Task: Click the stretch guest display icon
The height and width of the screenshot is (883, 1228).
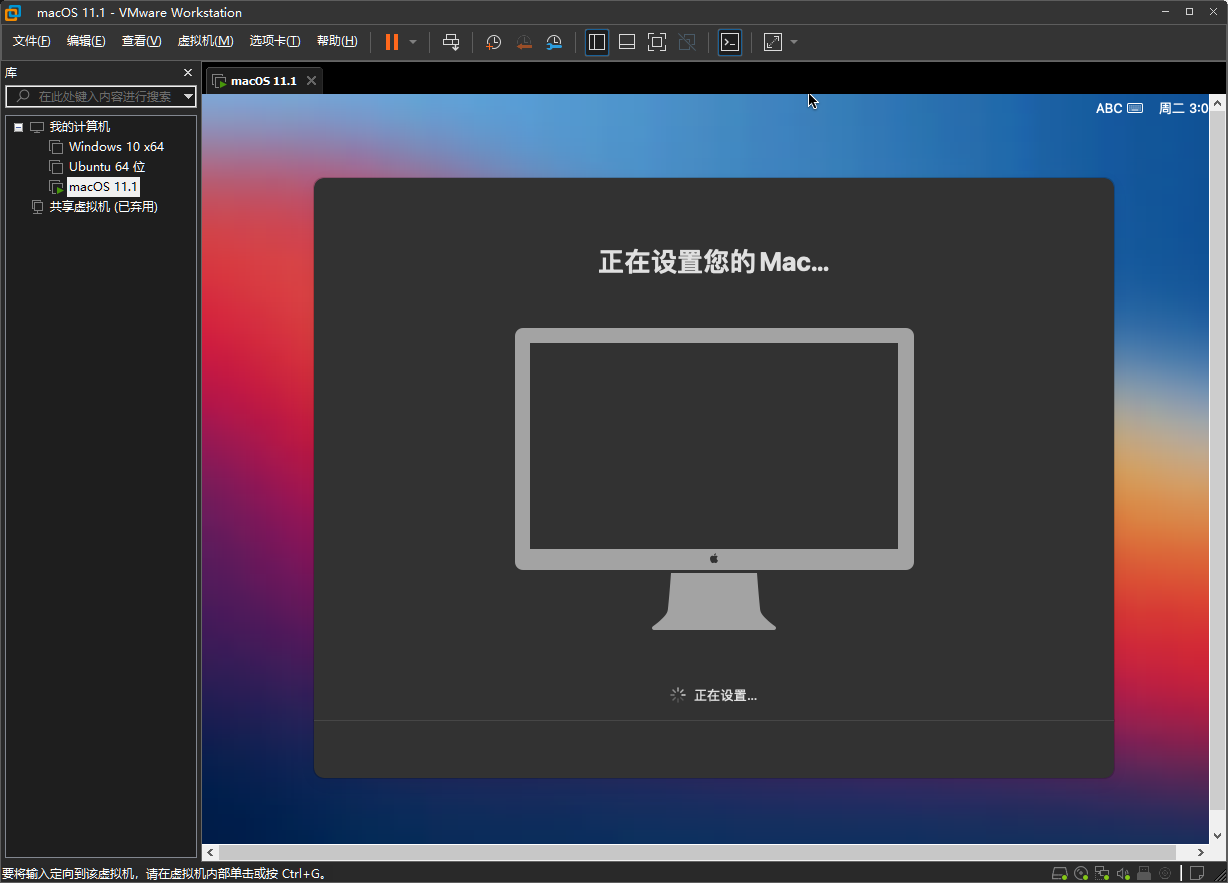Action: click(773, 42)
